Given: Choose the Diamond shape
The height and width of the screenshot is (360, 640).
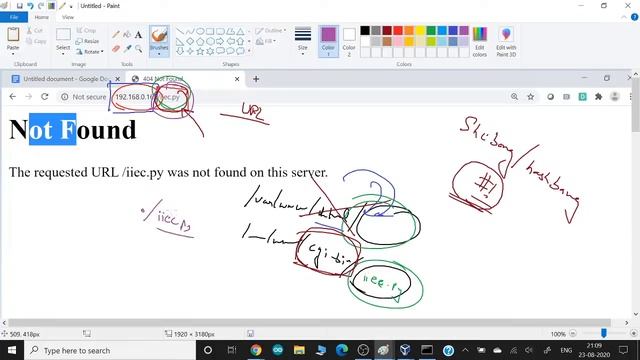Looking at the screenshot, I should point(190,41).
